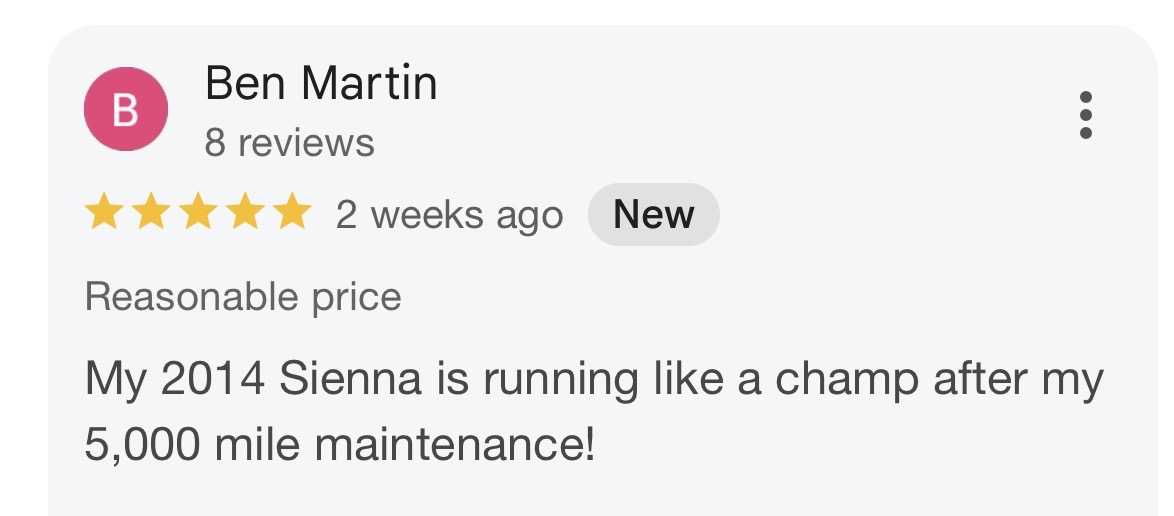Click Ben Martin's pink B avatar
The width and height of the screenshot is (1174, 516).
click(125, 110)
